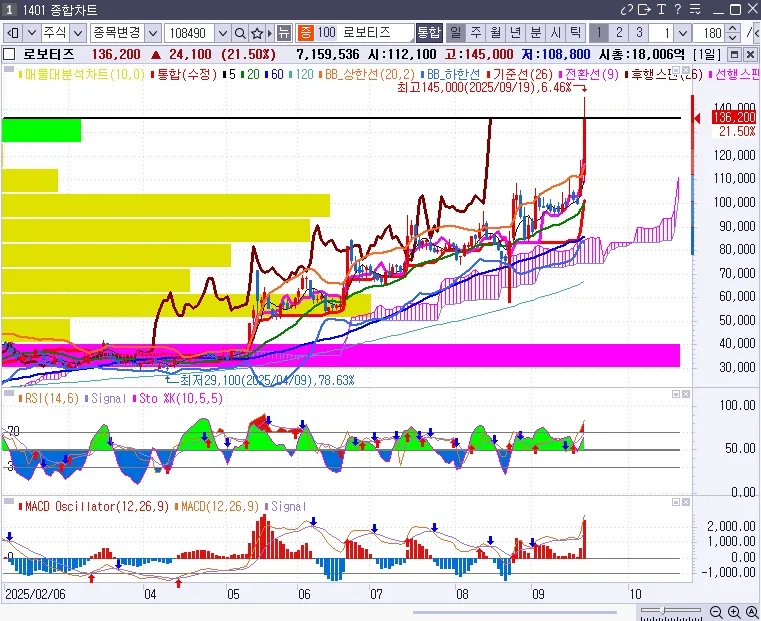Select preset number 2 button

point(619,33)
